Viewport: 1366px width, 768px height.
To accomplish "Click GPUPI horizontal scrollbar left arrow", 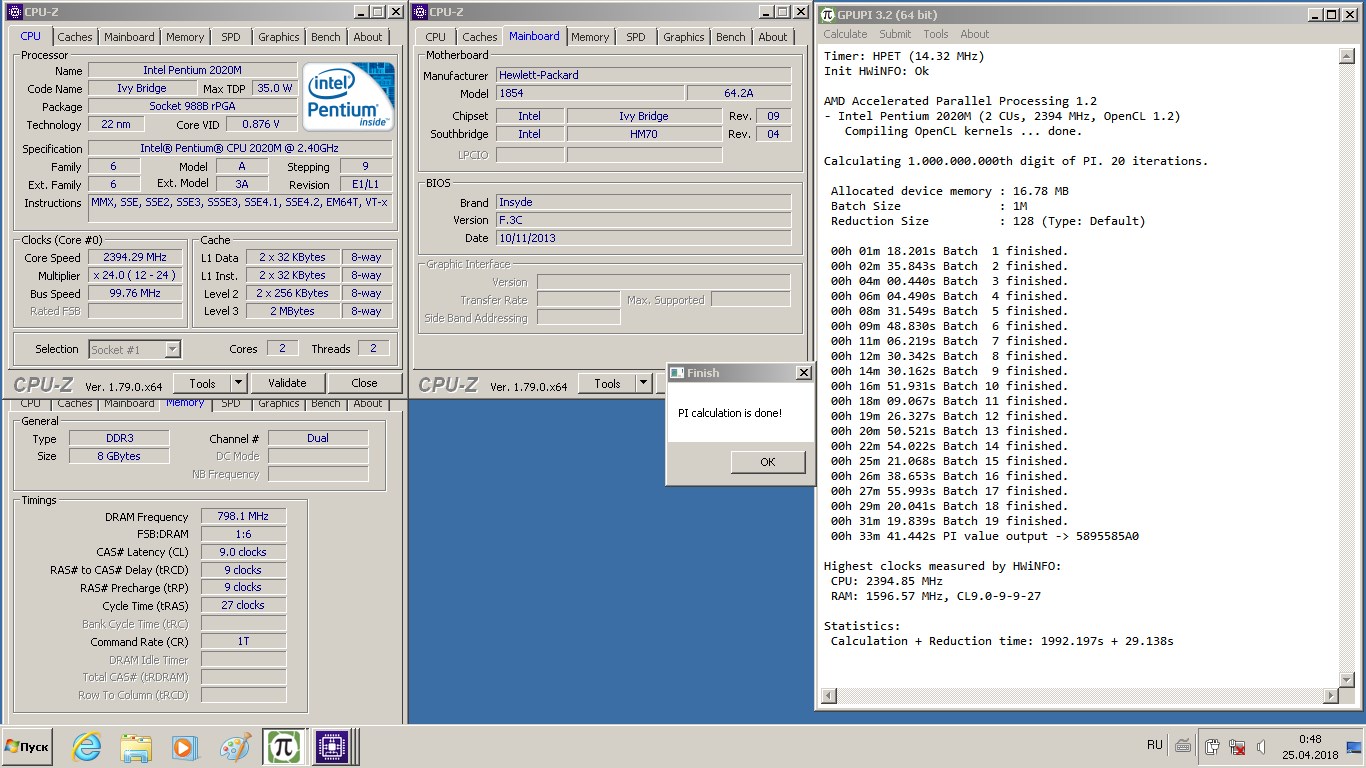I will 828,696.
